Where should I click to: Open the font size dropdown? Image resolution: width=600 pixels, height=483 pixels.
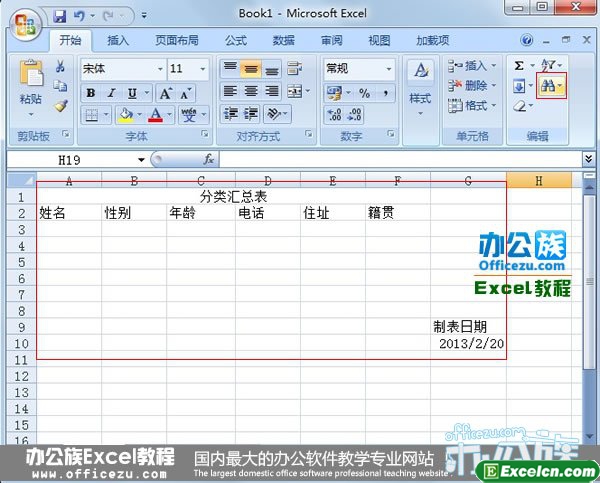pos(203,69)
